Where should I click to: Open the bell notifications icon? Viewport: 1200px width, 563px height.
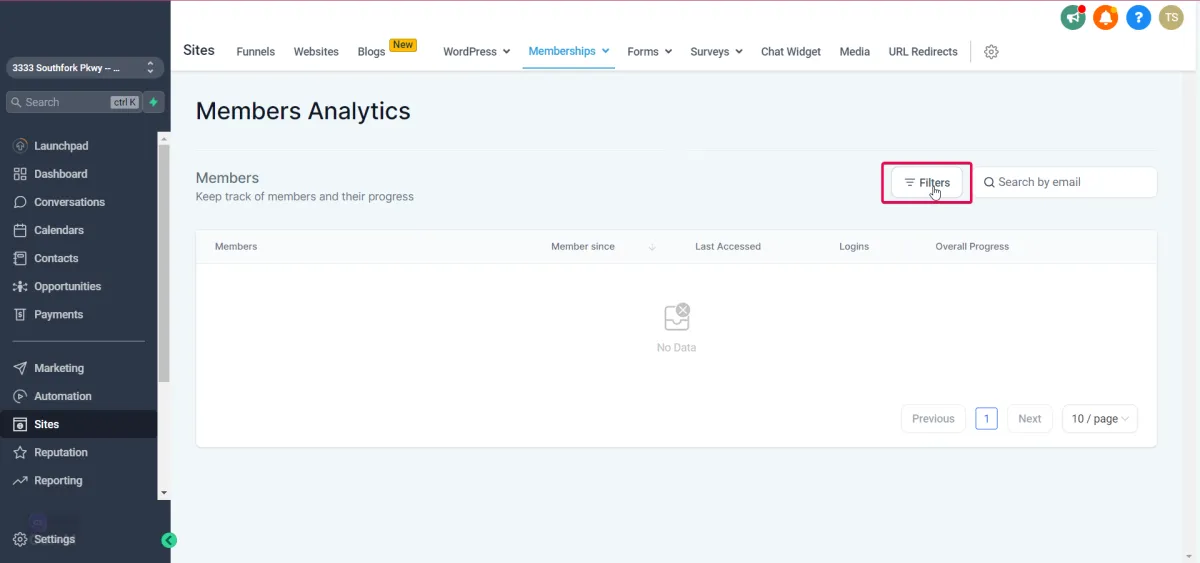pos(1105,17)
